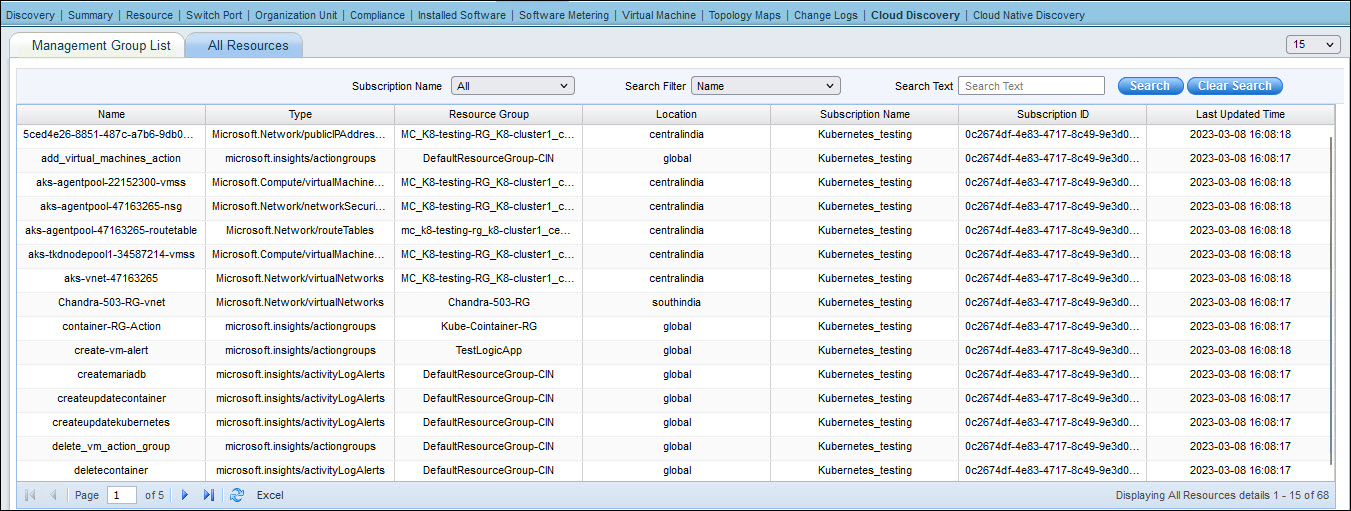Export the table to Excel

[x=270, y=495]
